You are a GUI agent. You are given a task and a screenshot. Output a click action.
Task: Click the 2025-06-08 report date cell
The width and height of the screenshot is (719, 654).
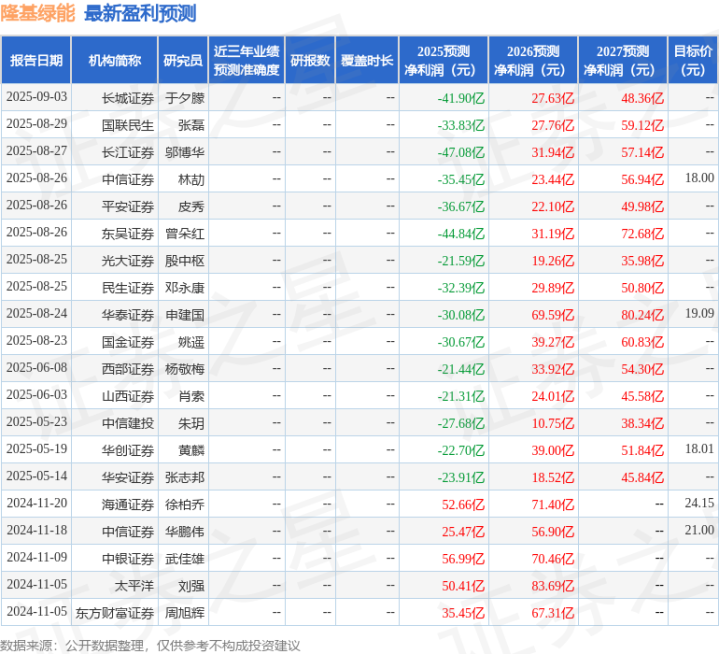tap(36, 368)
